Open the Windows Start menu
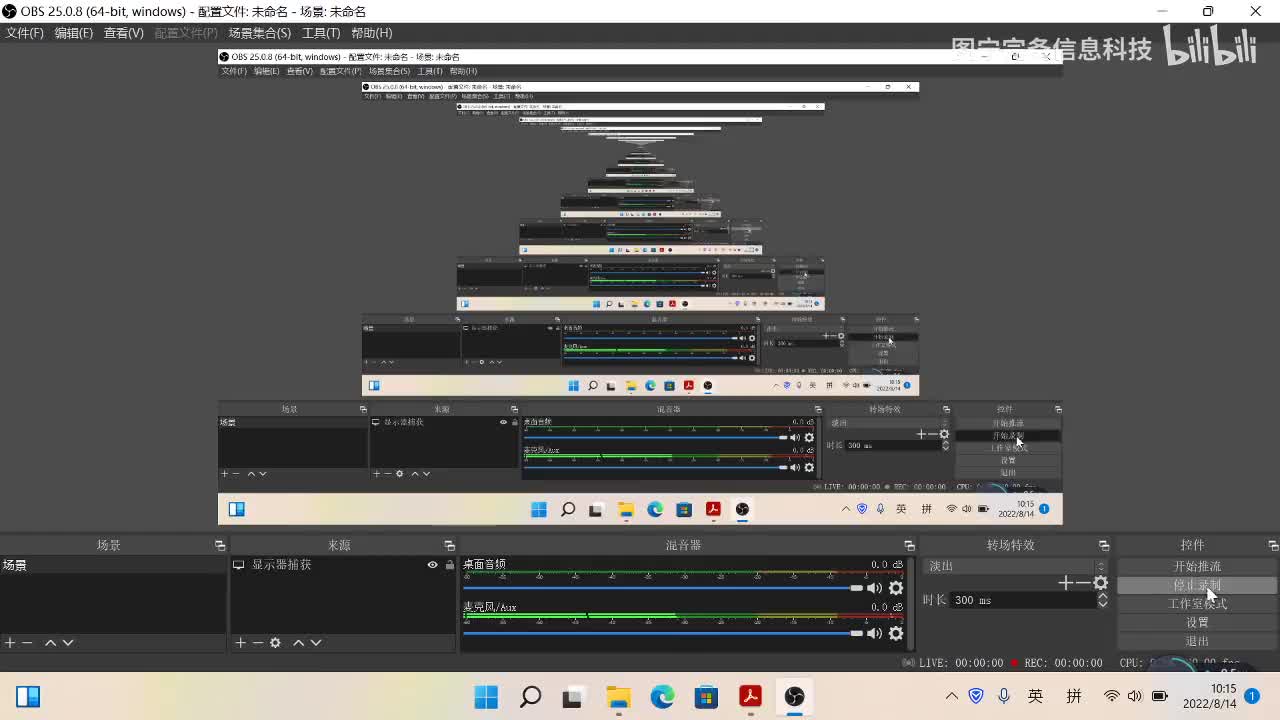Viewport: 1280px width, 720px height. click(487, 696)
